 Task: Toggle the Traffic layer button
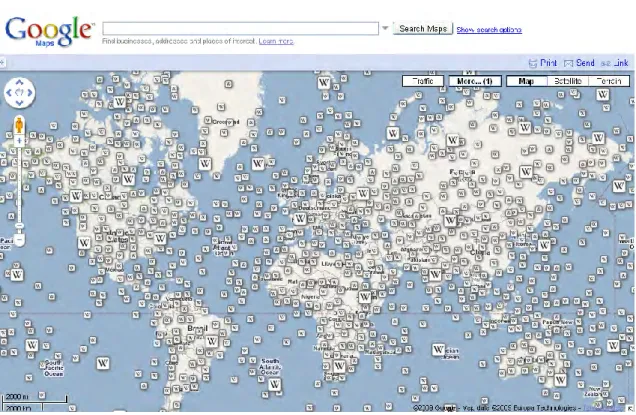pyautogui.click(x=423, y=81)
